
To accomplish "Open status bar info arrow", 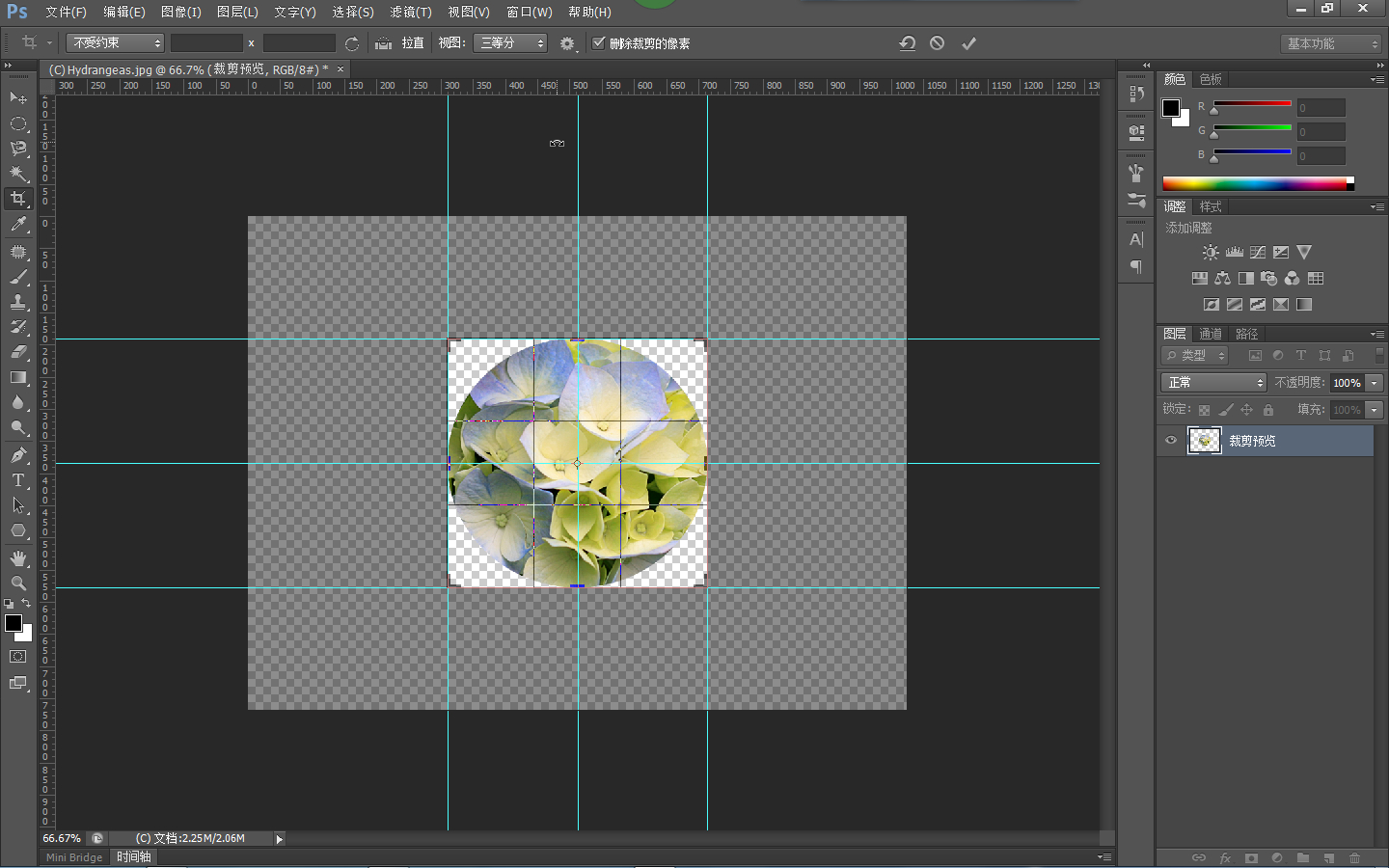I will pos(280,839).
